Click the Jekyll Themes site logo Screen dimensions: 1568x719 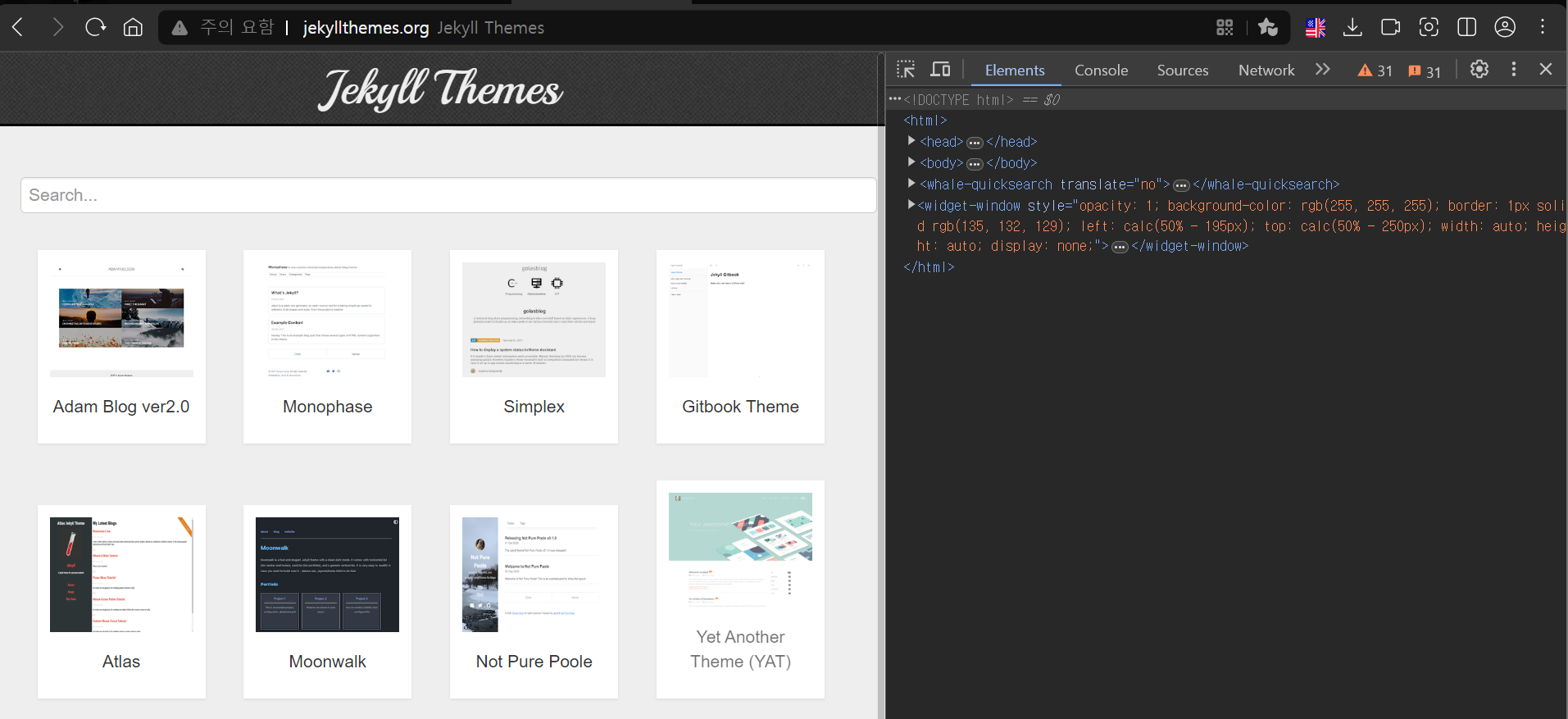[441, 89]
